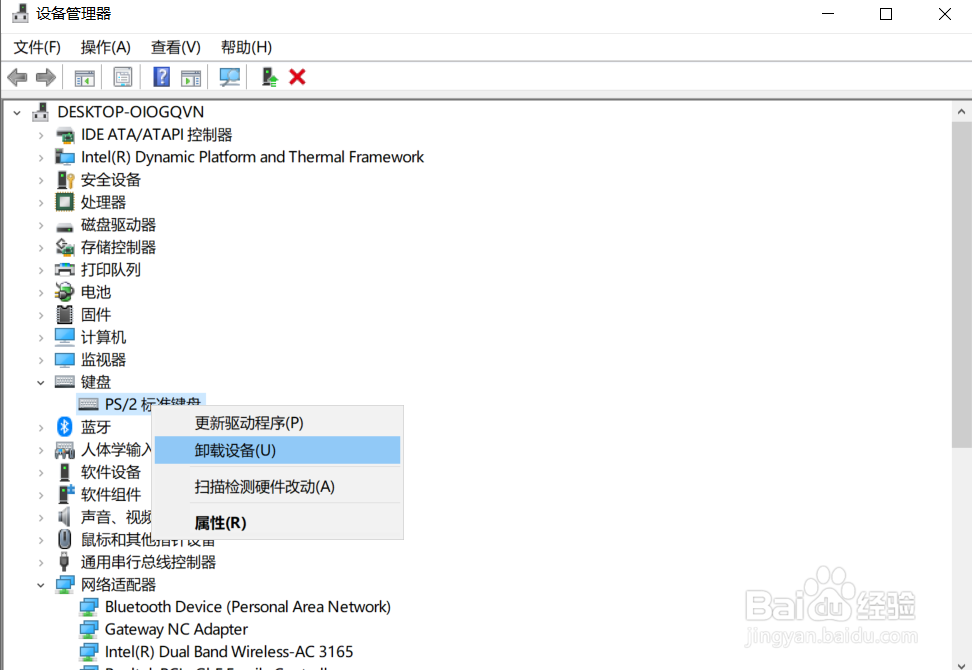
Task: Choose 属性(R) from context menu
Action: coord(278,522)
